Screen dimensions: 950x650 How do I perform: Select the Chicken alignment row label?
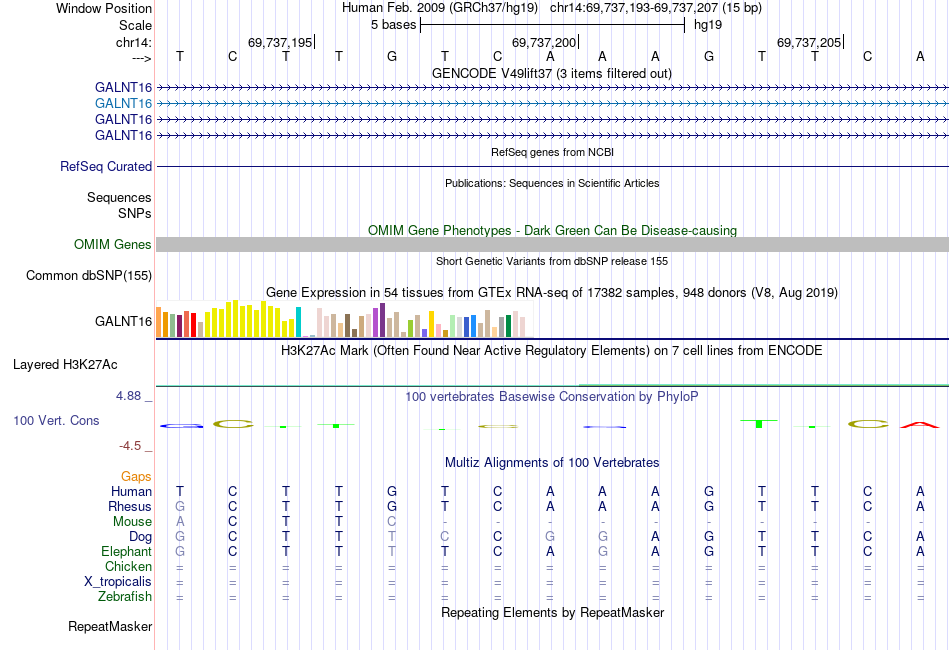[x=128, y=566]
